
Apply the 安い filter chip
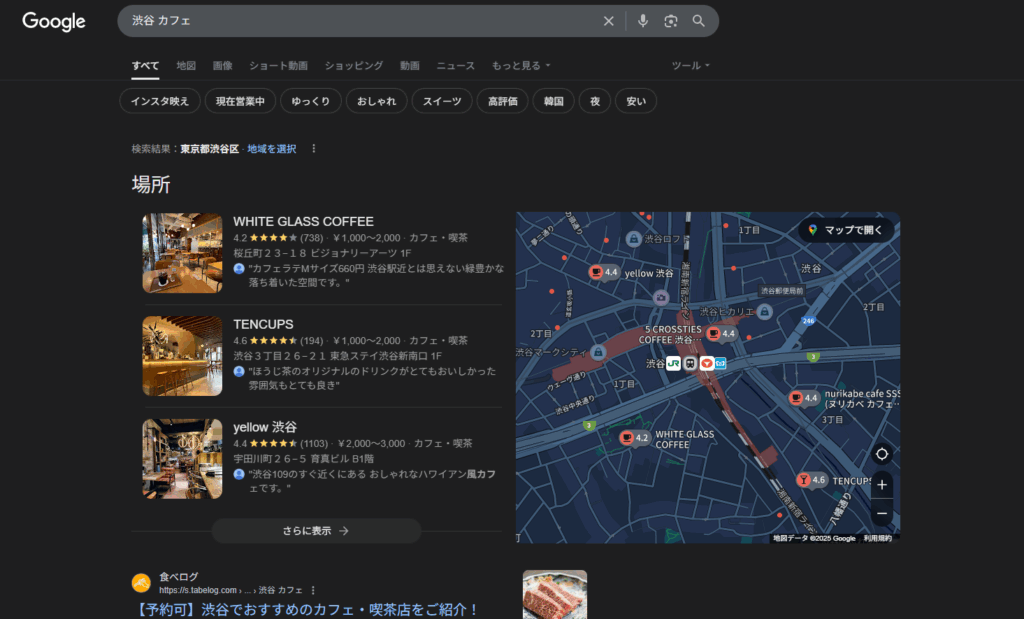point(636,101)
